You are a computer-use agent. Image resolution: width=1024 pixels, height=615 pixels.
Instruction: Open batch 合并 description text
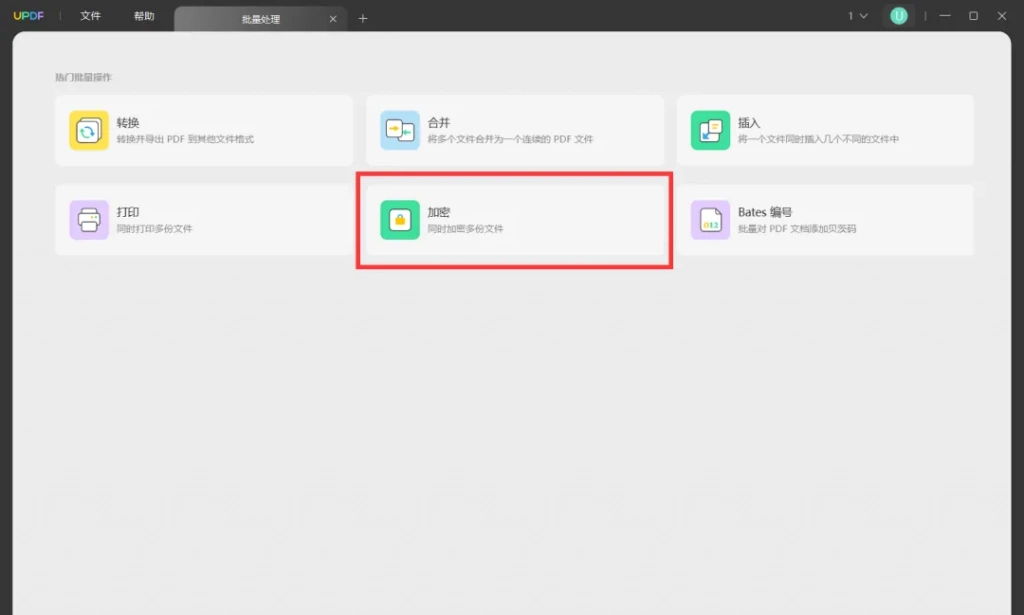point(510,139)
